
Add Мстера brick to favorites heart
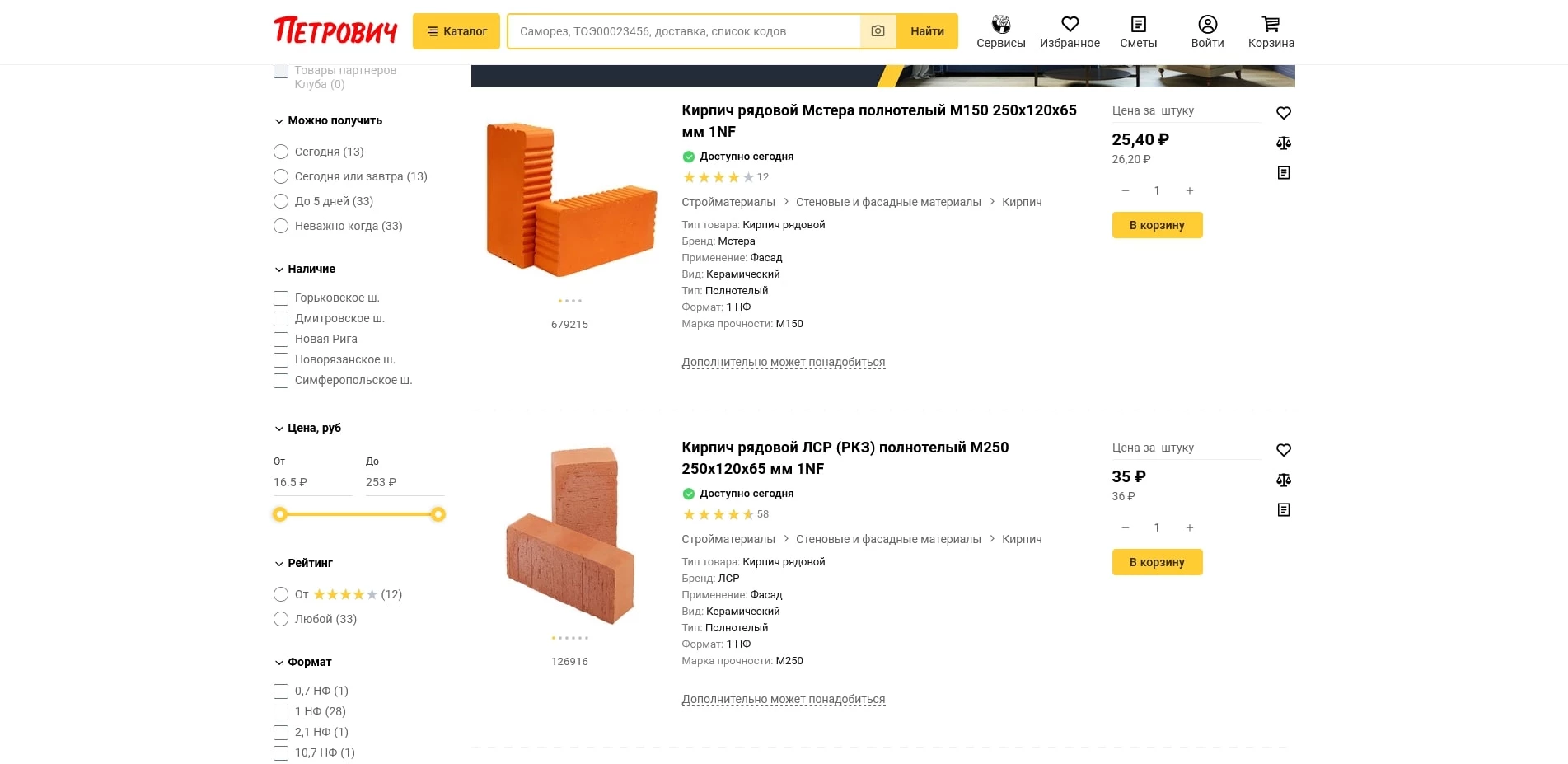[x=1283, y=113]
